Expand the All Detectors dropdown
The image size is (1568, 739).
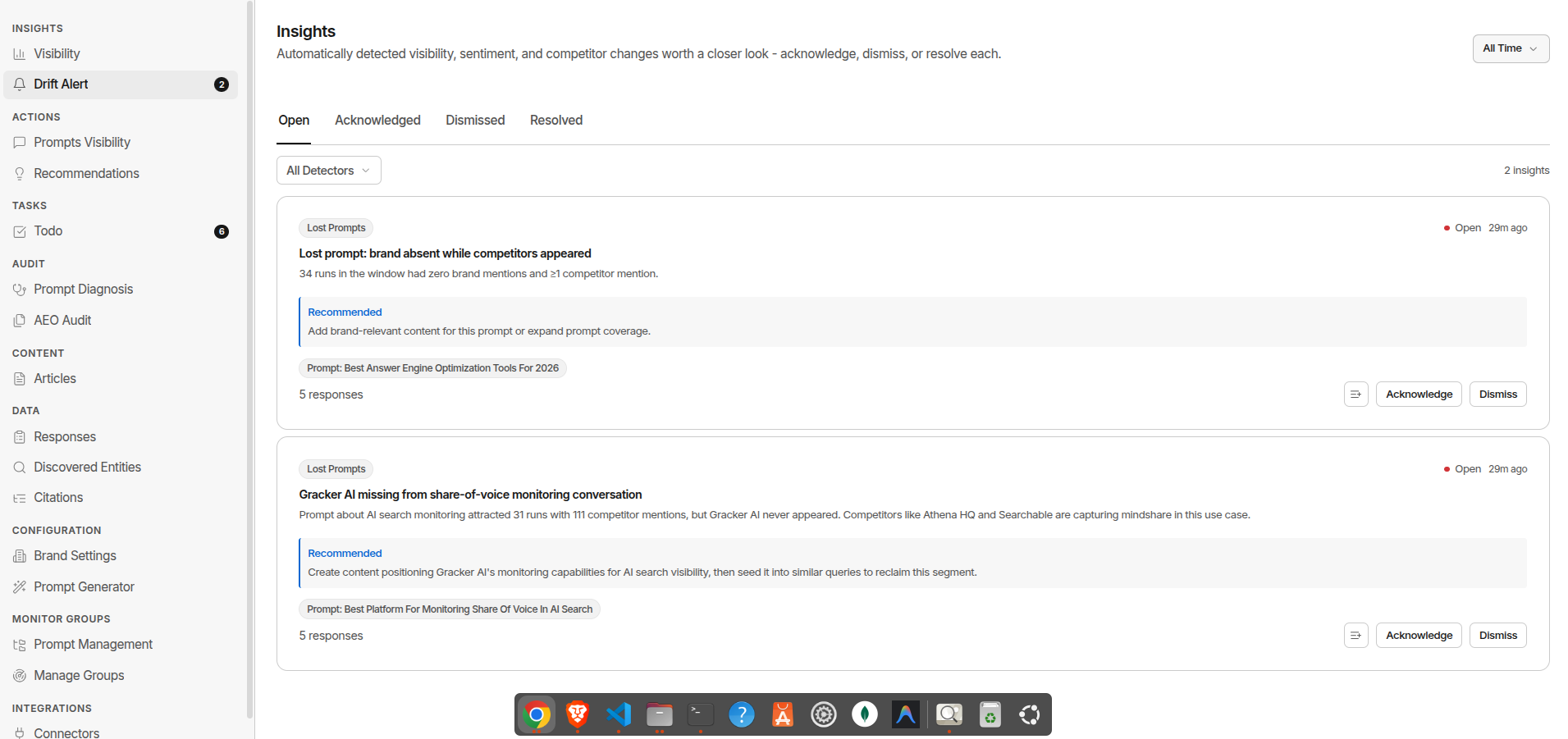click(x=328, y=171)
